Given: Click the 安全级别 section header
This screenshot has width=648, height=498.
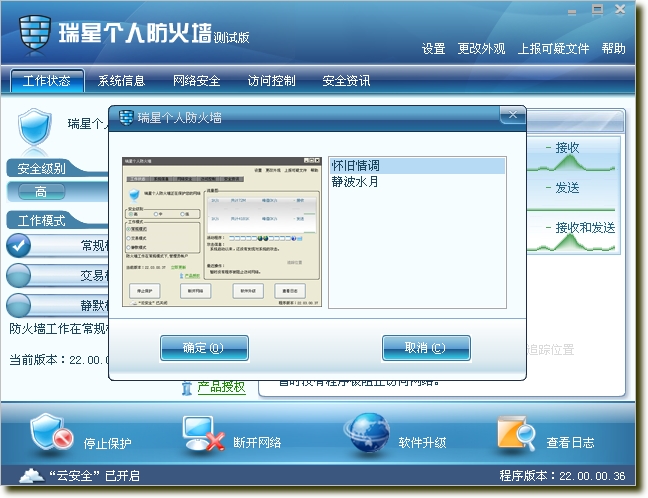Looking at the screenshot, I should 41,168.
